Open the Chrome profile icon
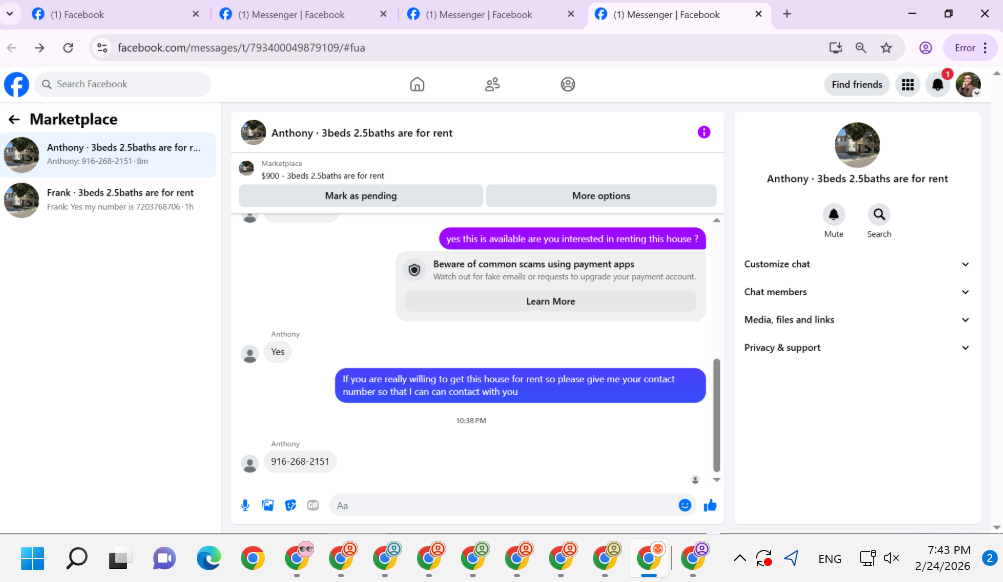Screen dimensions: 1003x582 click(925, 47)
